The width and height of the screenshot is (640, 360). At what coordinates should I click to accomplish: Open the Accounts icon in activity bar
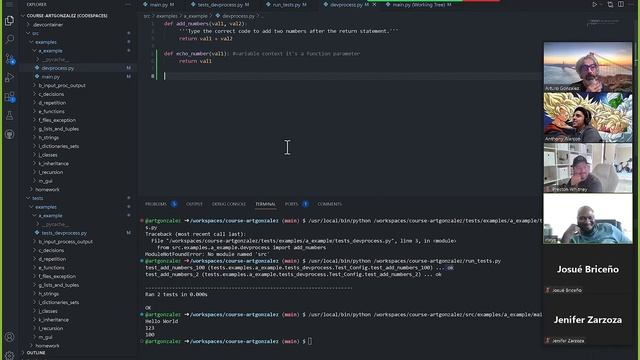(x=9, y=337)
